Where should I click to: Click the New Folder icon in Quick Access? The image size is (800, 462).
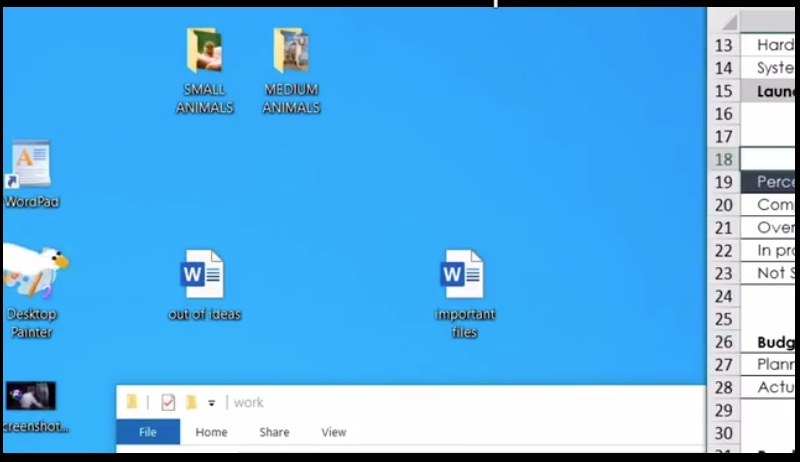(x=191, y=402)
